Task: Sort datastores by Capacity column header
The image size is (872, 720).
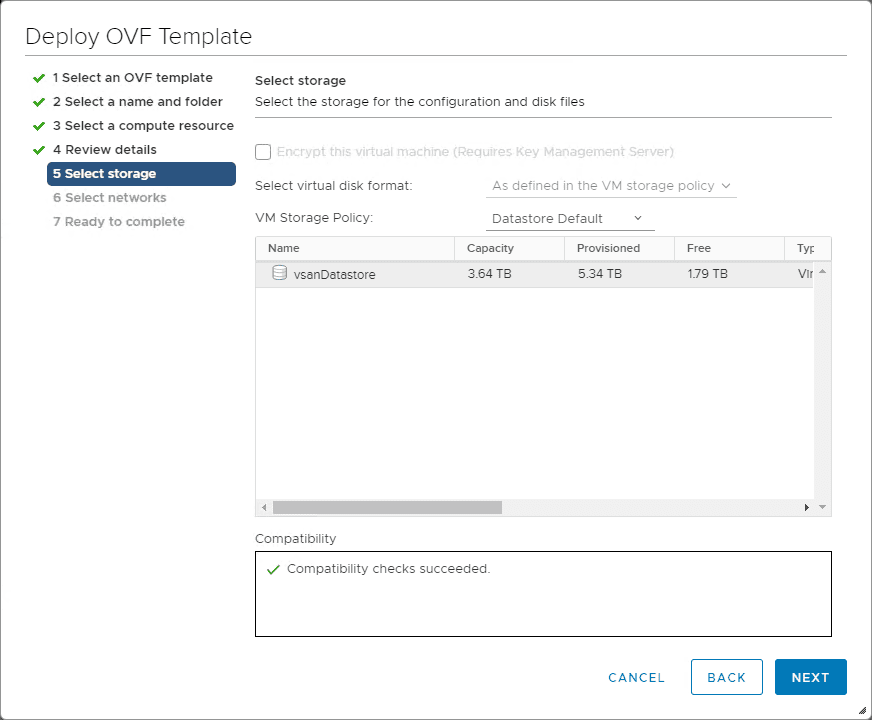Action: (490, 248)
